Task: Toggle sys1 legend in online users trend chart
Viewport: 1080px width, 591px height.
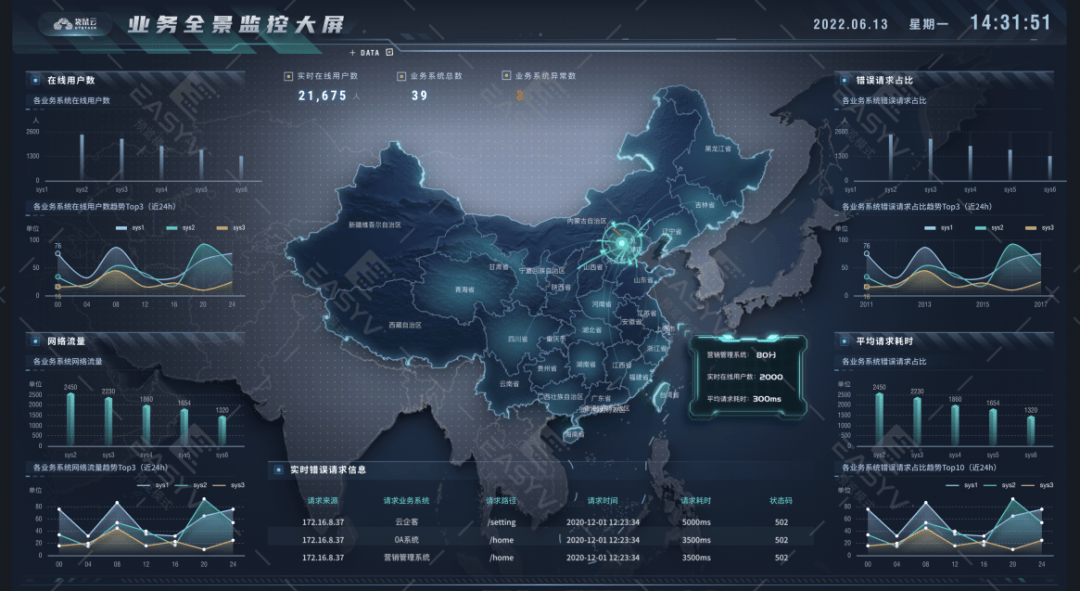Action: point(130,227)
